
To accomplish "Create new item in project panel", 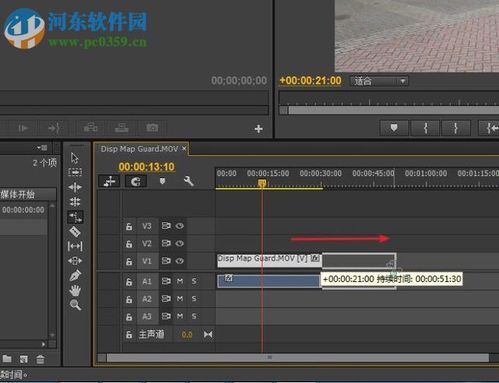I will (24, 359).
